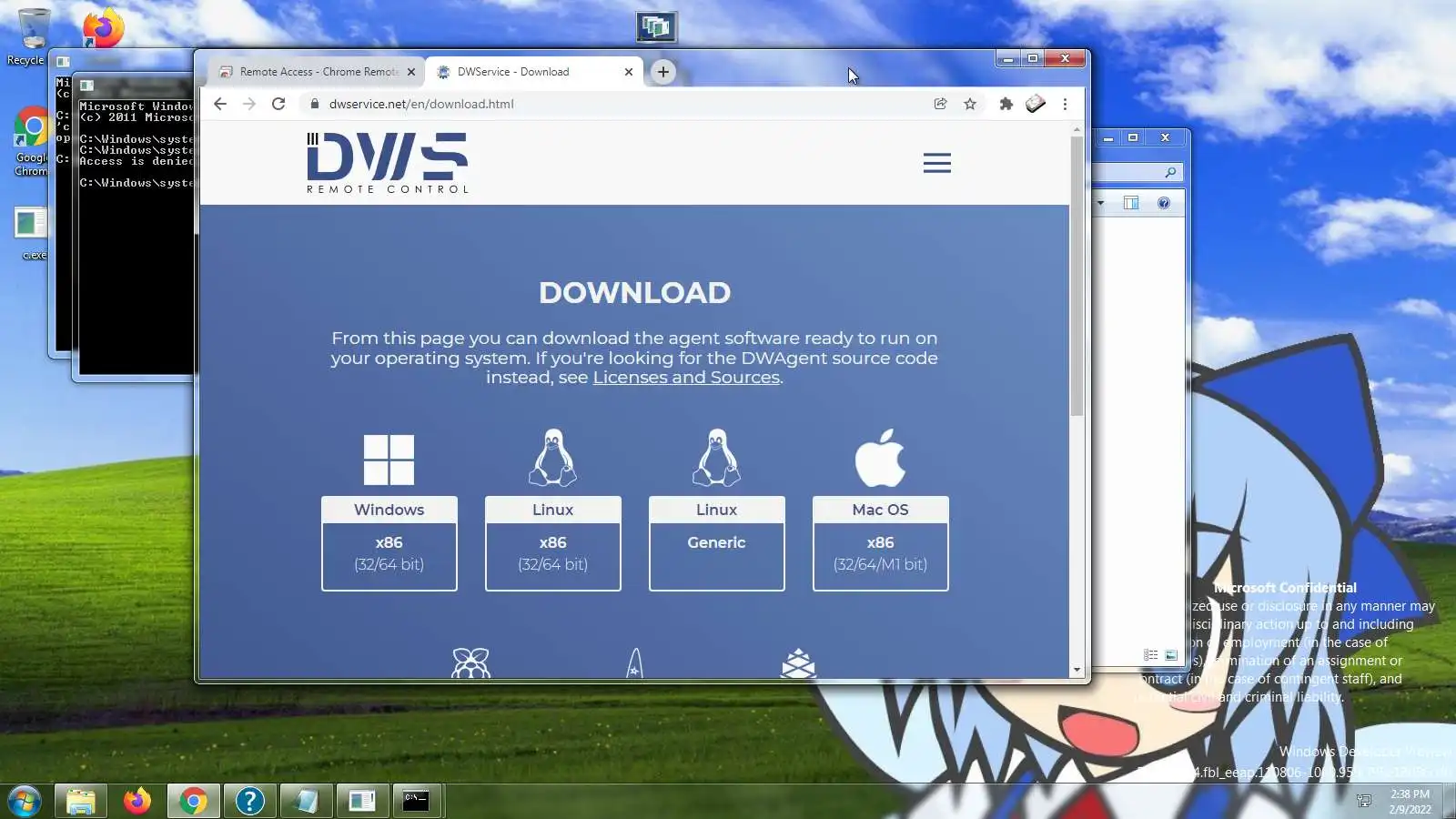The height and width of the screenshot is (819, 1456).
Task: Click the DWS Remote Control logo
Action: 388,163
